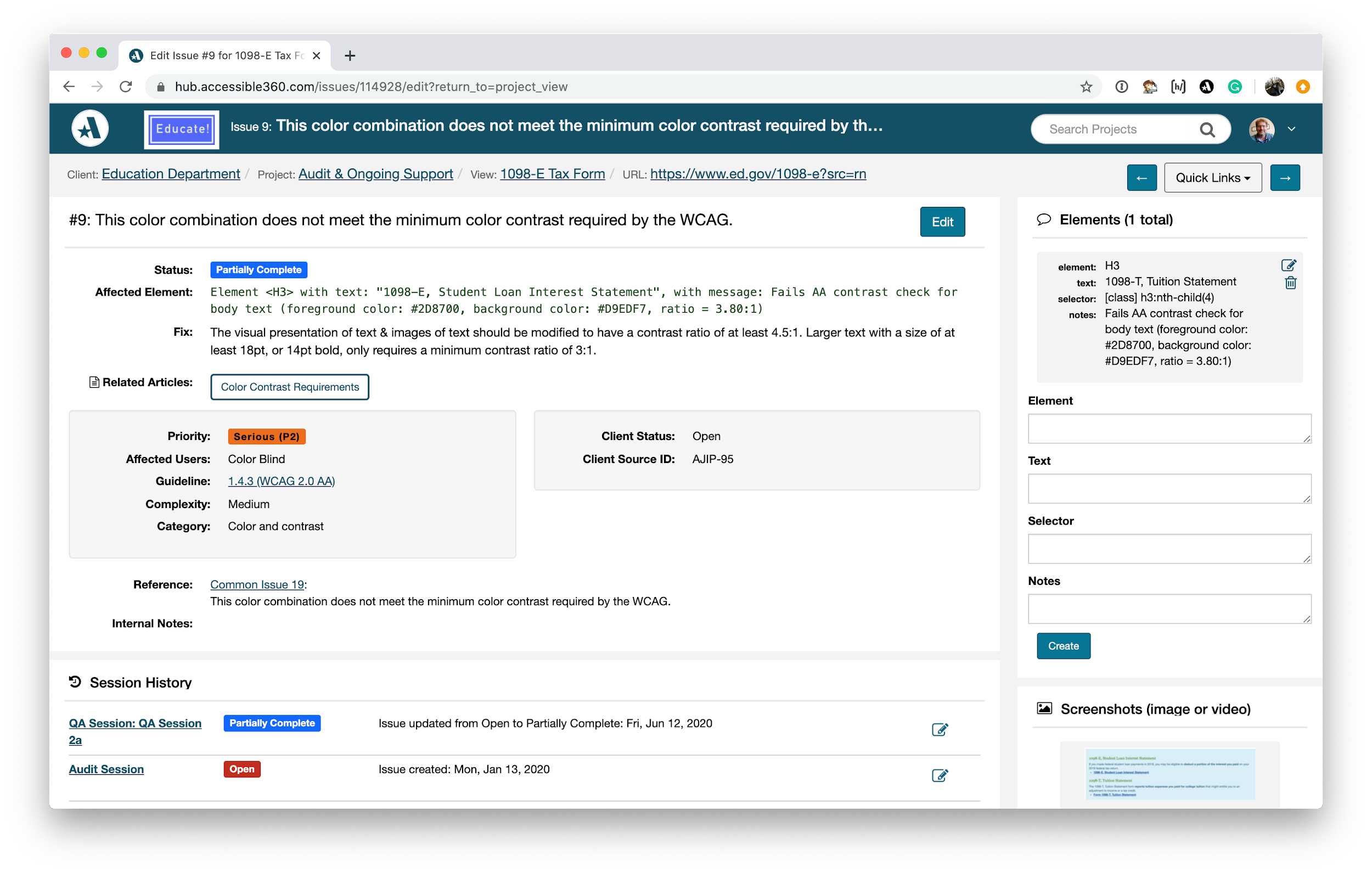Screen dimensions: 1372x874
Task: Bookmark the page with the star icon
Action: pos(1086,87)
